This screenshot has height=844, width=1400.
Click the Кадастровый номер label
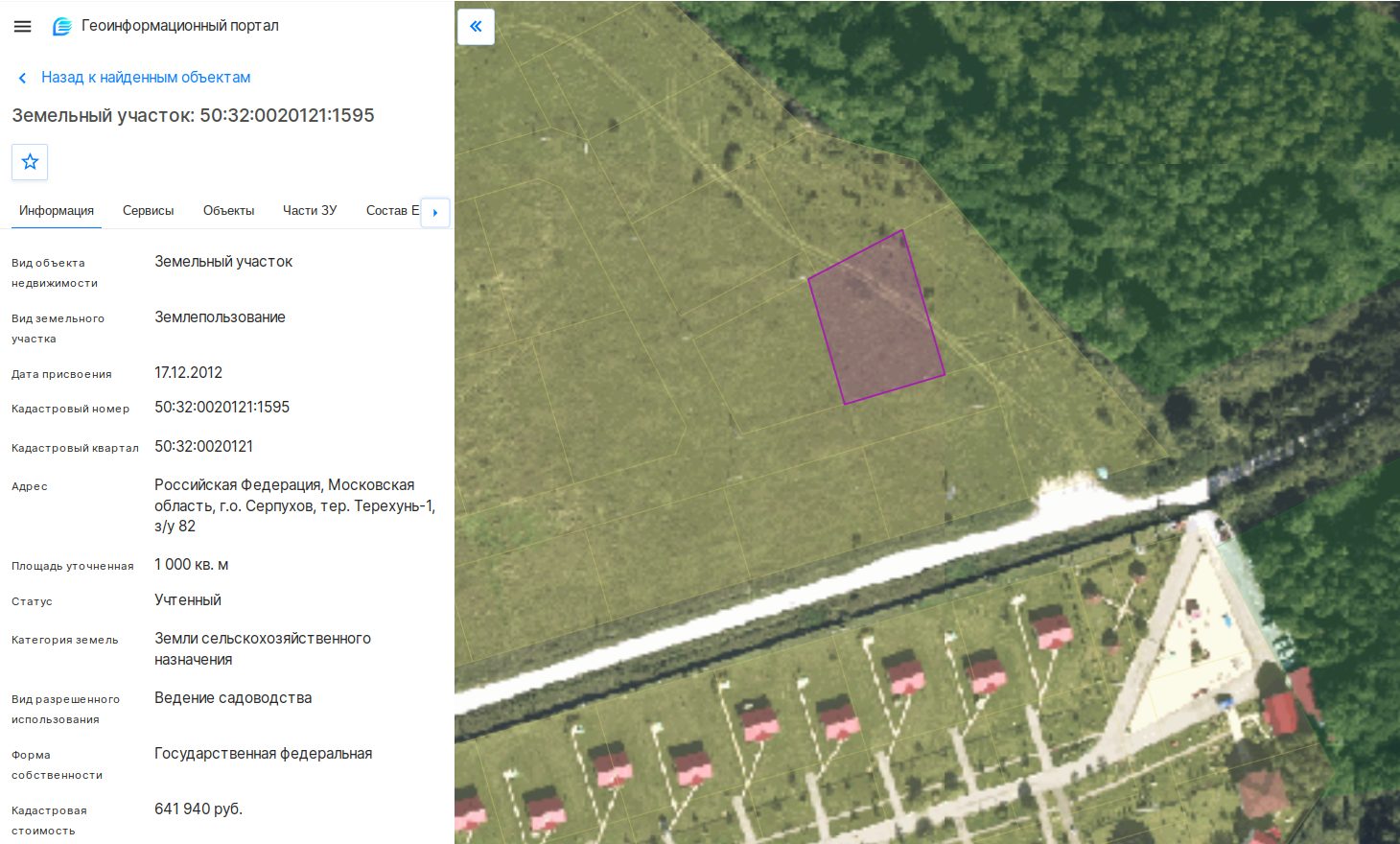70,410
